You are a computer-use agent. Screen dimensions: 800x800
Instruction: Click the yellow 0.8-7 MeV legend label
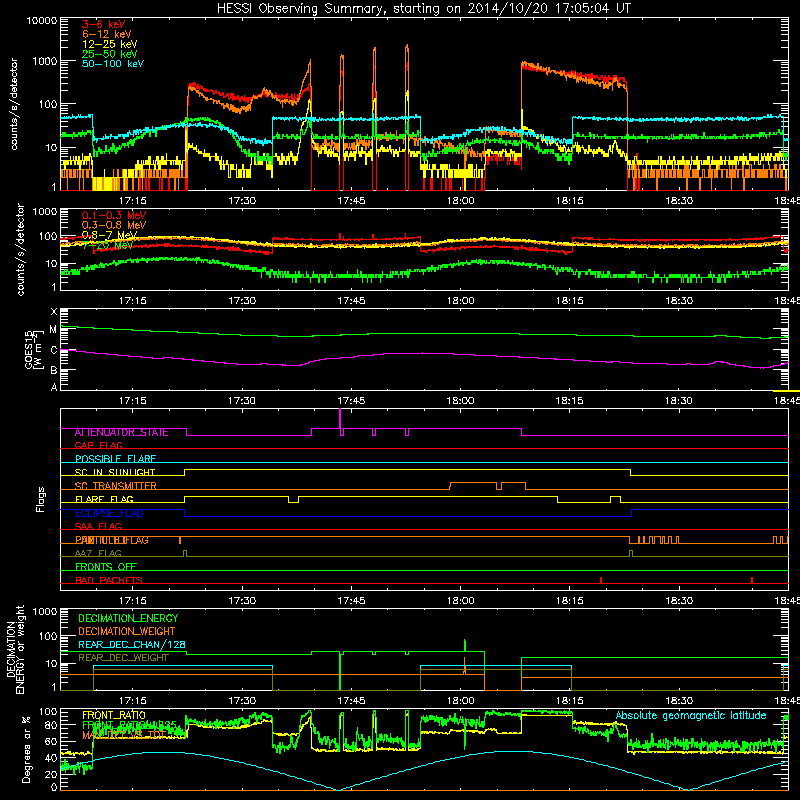(x=110, y=235)
